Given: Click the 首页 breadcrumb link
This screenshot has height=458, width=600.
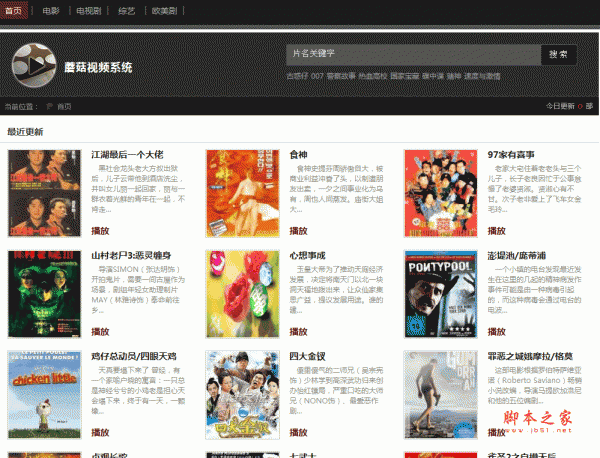Looking at the screenshot, I should point(64,106).
